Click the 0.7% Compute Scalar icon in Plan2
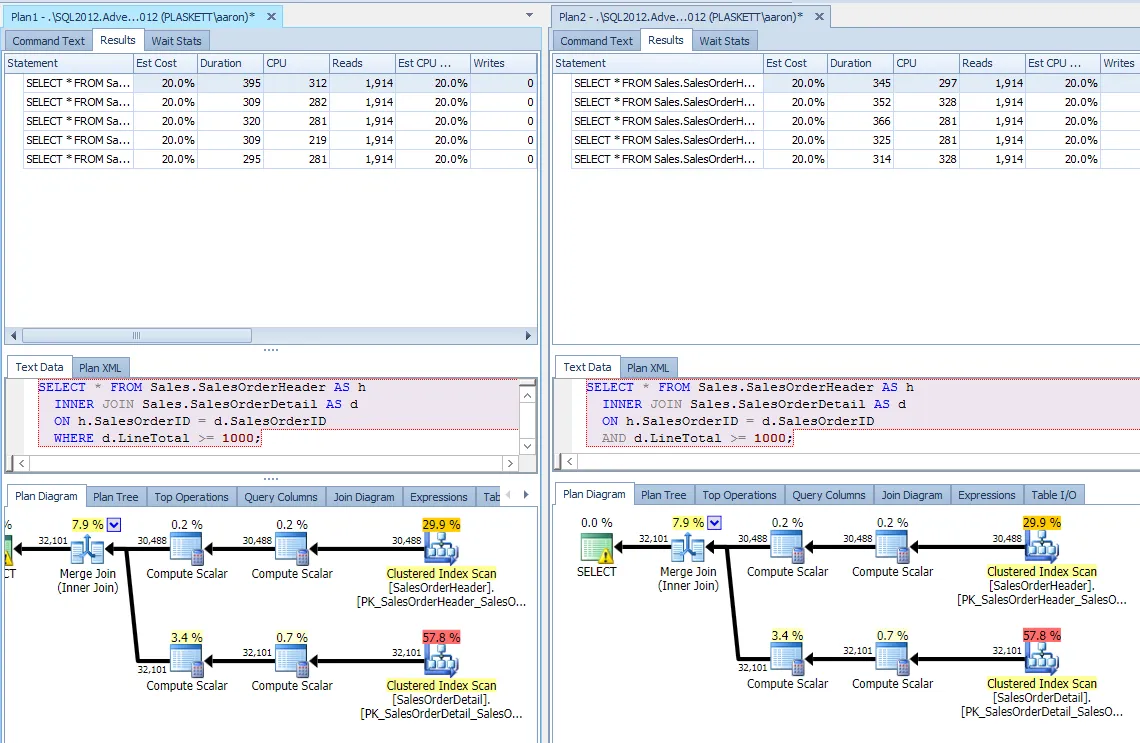The height and width of the screenshot is (743, 1140). coord(892,659)
